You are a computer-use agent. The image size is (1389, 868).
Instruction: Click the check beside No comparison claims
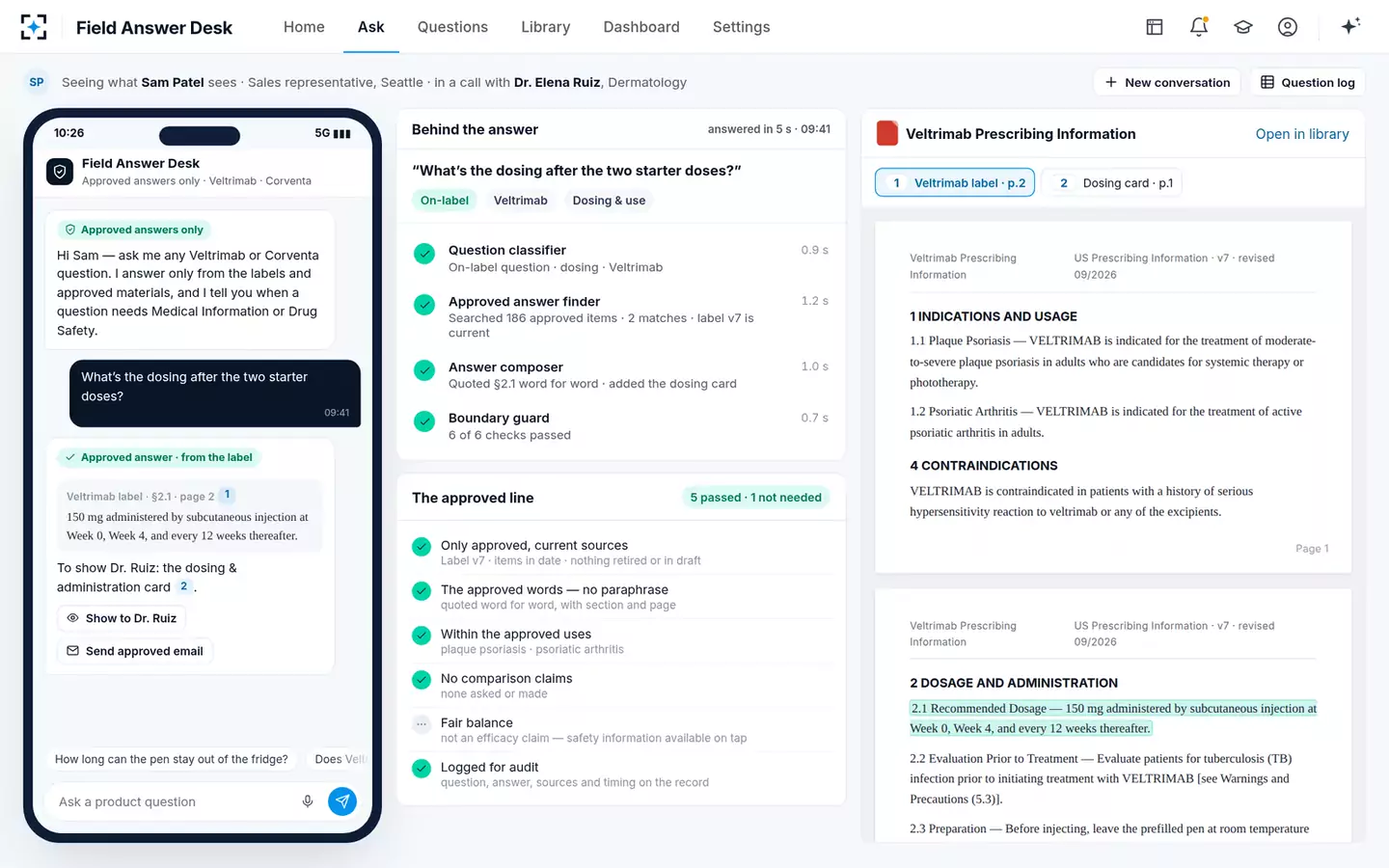click(422, 679)
